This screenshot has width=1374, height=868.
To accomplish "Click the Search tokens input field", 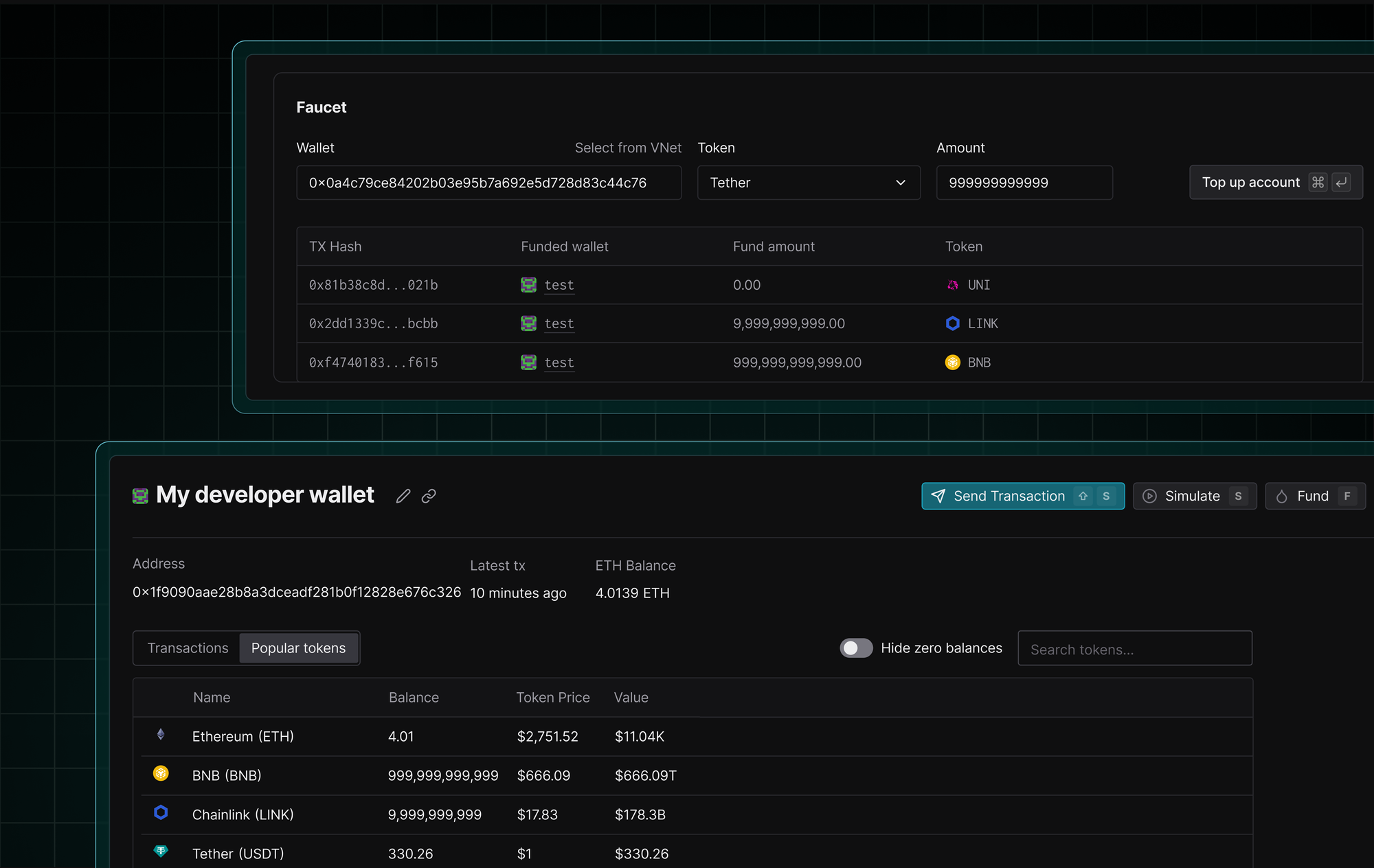I will point(1134,648).
